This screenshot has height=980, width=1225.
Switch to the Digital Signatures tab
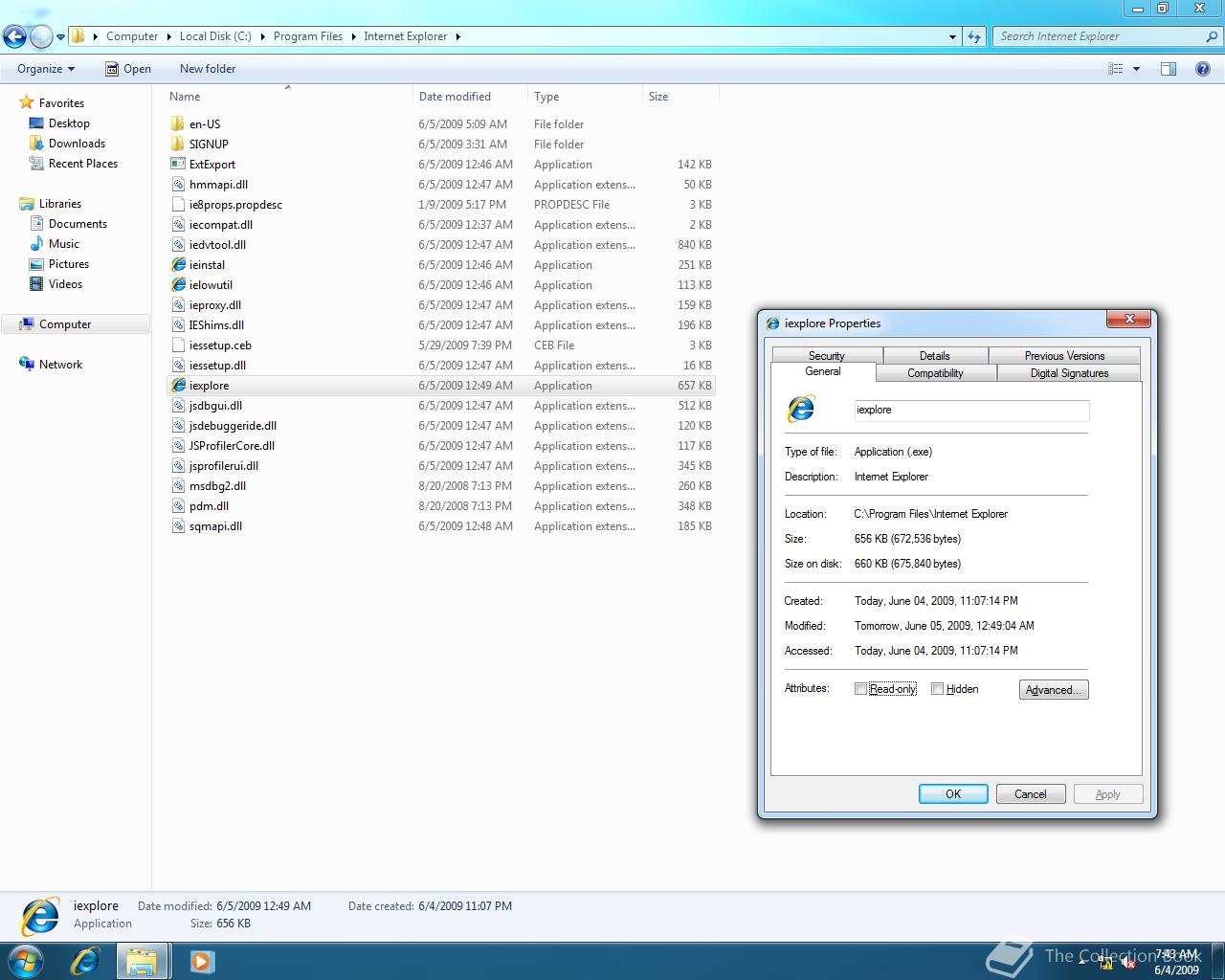[x=1069, y=373]
